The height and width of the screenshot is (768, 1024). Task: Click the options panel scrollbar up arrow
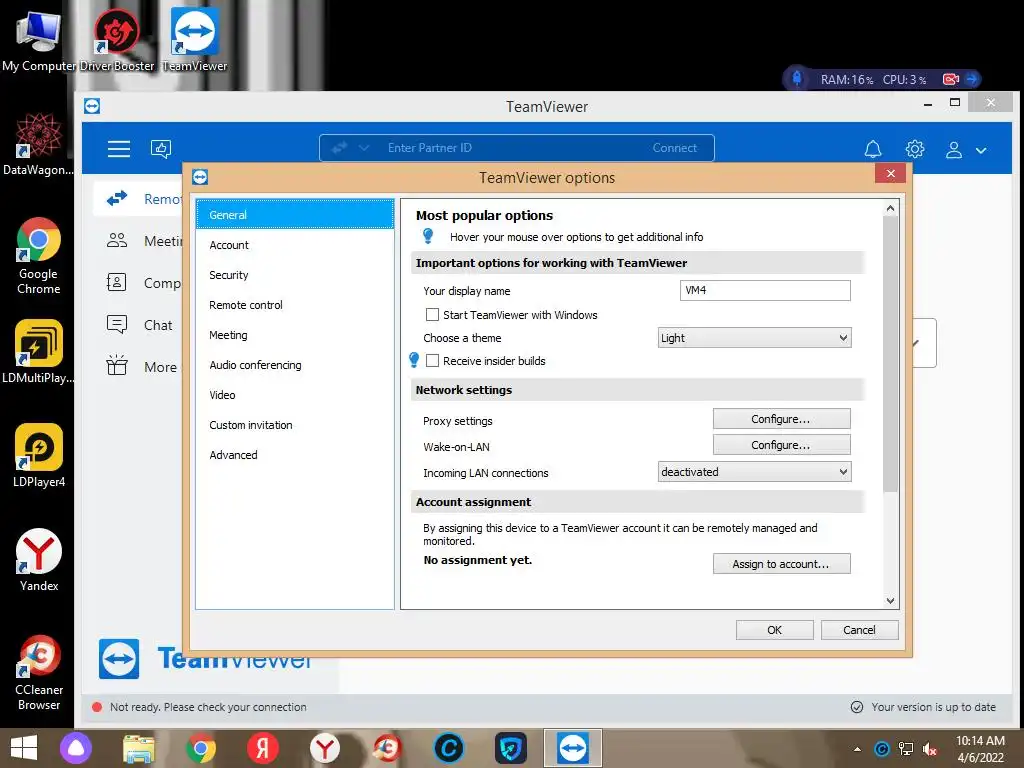pos(890,208)
